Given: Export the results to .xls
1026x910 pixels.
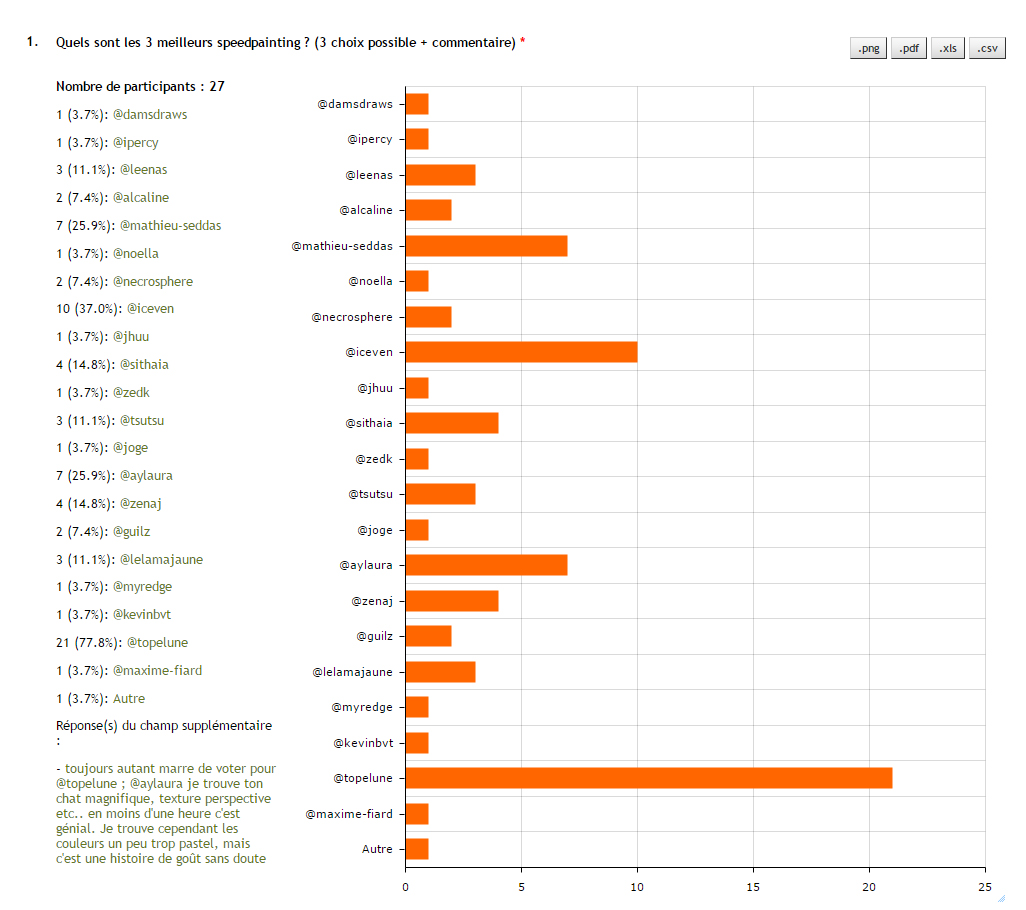Looking at the screenshot, I should tap(948, 48).
